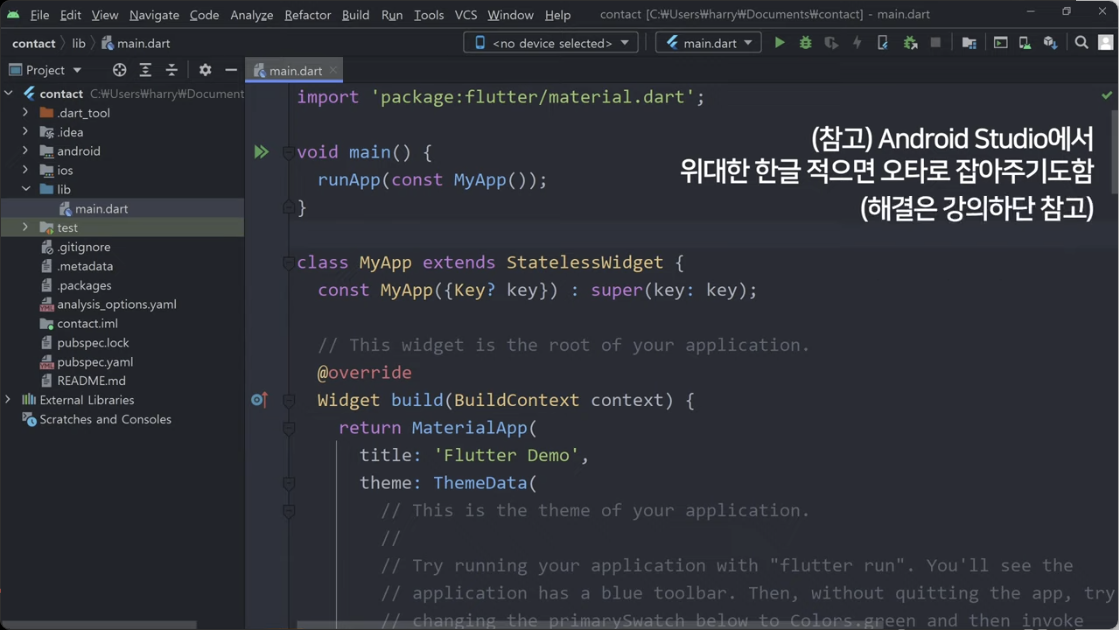Collapse the contact project root
This screenshot has width=1119, height=630.
pyautogui.click(x=9, y=93)
